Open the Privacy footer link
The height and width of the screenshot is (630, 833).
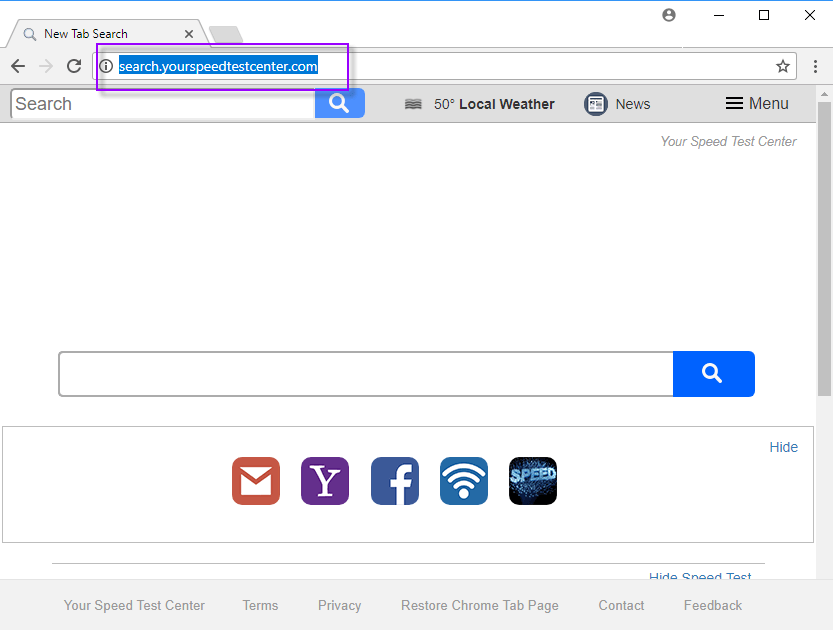(x=339, y=605)
